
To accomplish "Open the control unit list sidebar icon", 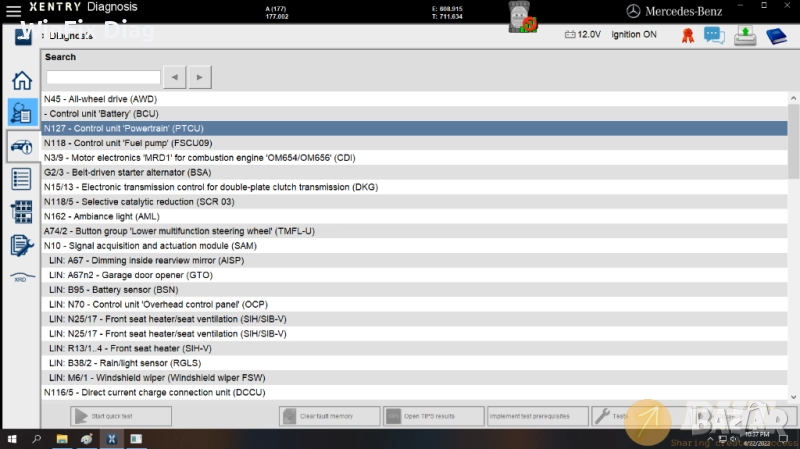I will click(21, 179).
